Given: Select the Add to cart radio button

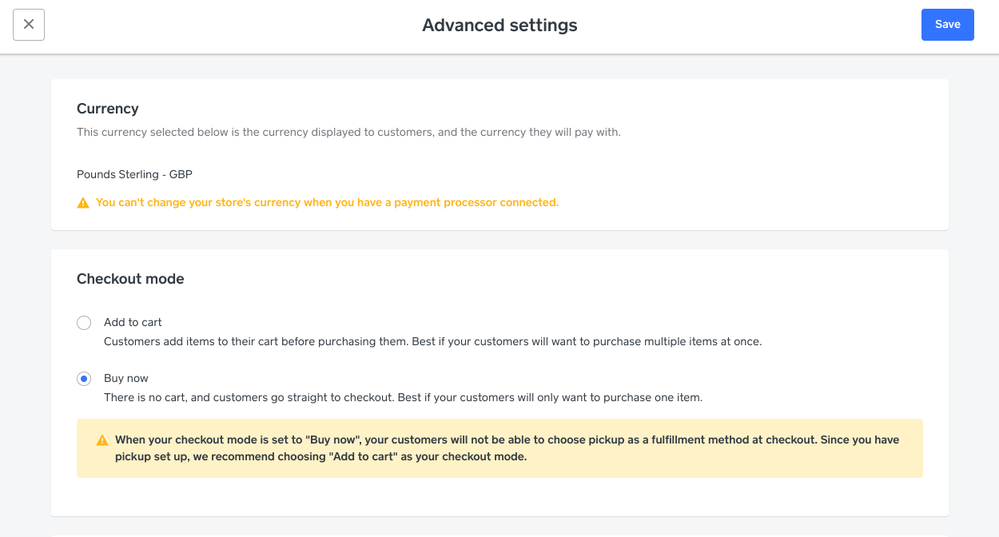Looking at the screenshot, I should pyautogui.click(x=84, y=323).
